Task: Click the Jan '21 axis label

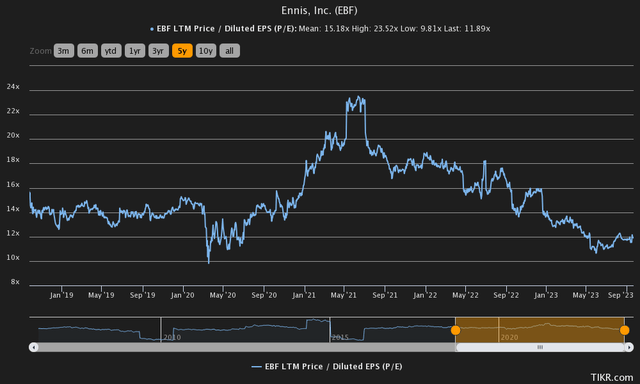Action: 304,295
